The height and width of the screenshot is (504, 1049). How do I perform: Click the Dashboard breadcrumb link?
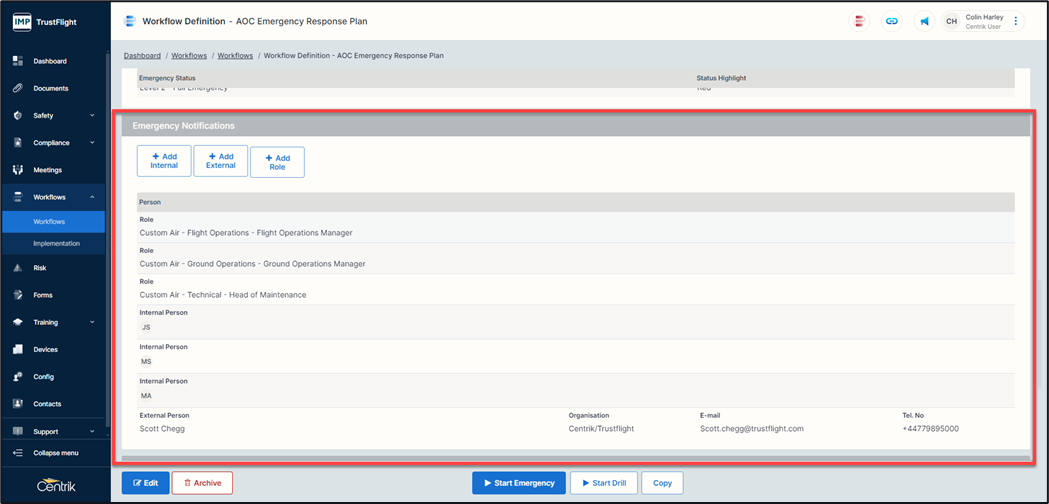point(142,56)
